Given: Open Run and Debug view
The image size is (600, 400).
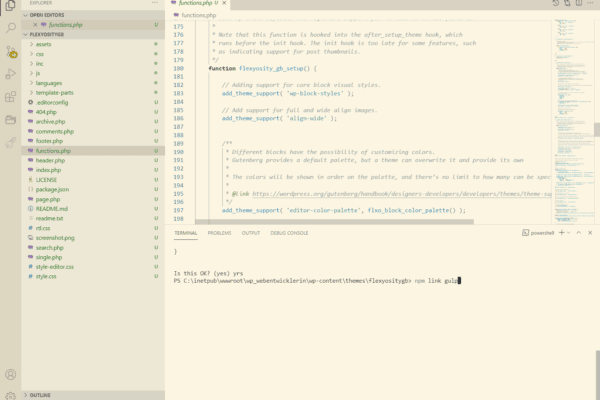Looking at the screenshot, I should point(11,74).
